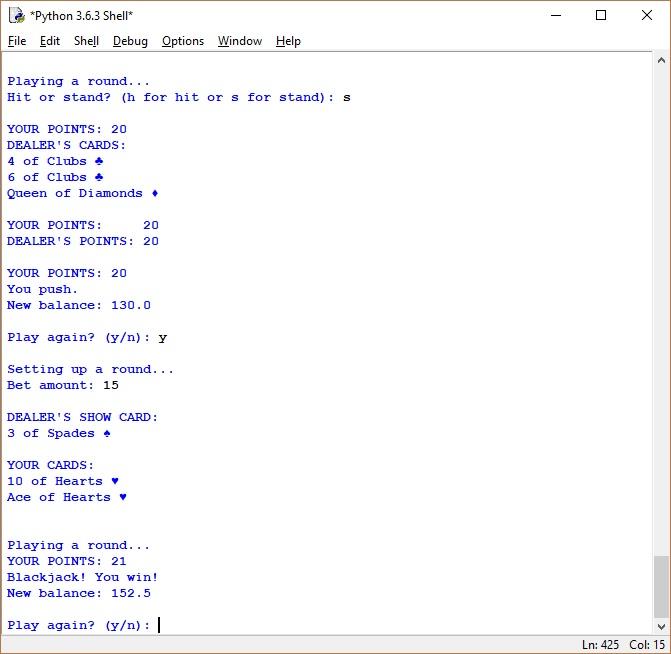Open the Options menu
The image size is (671, 654).
point(183,41)
